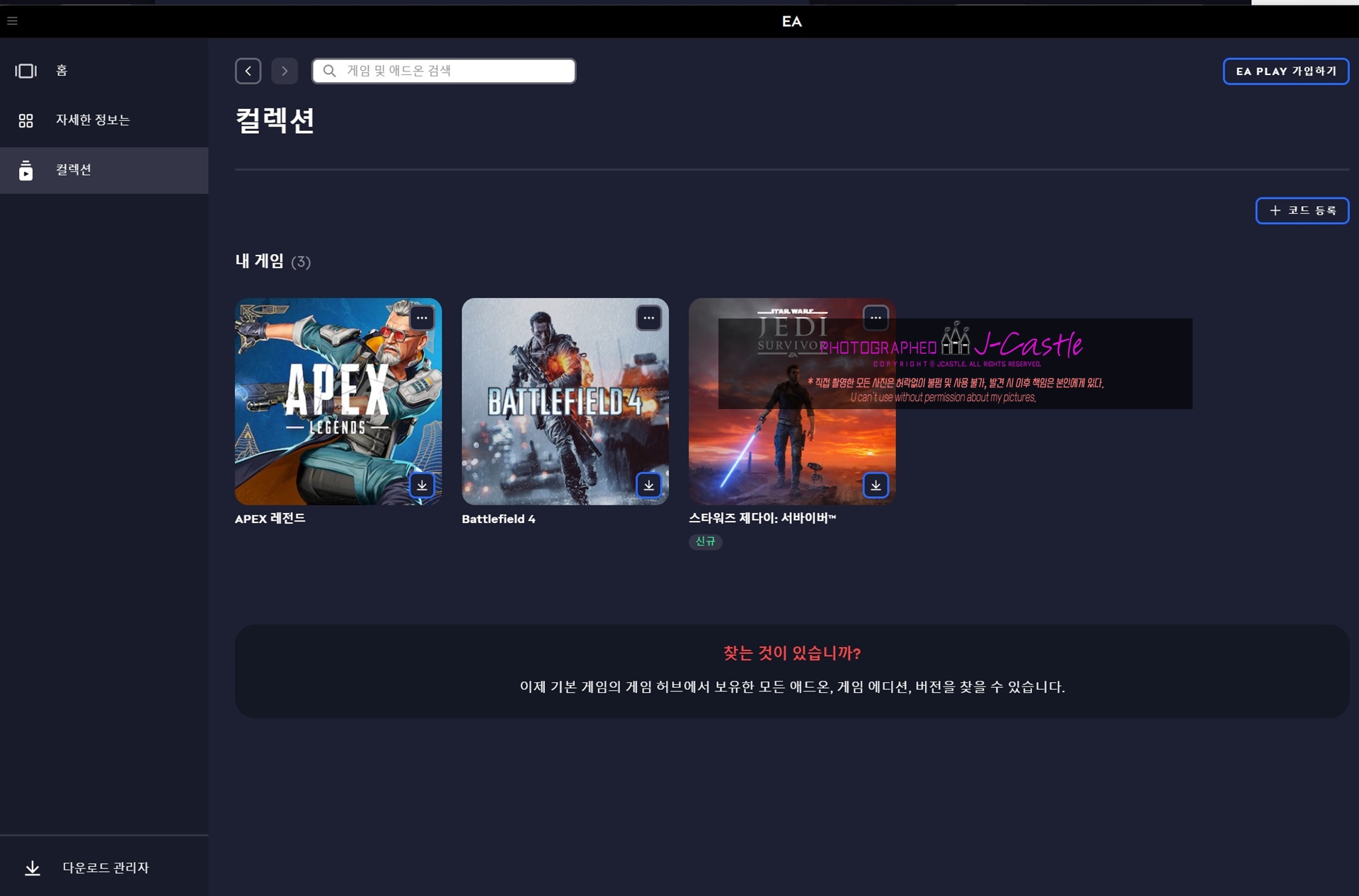Image resolution: width=1359 pixels, height=896 pixels.
Task: Open more options for APEX 레전드
Action: pyautogui.click(x=422, y=318)
